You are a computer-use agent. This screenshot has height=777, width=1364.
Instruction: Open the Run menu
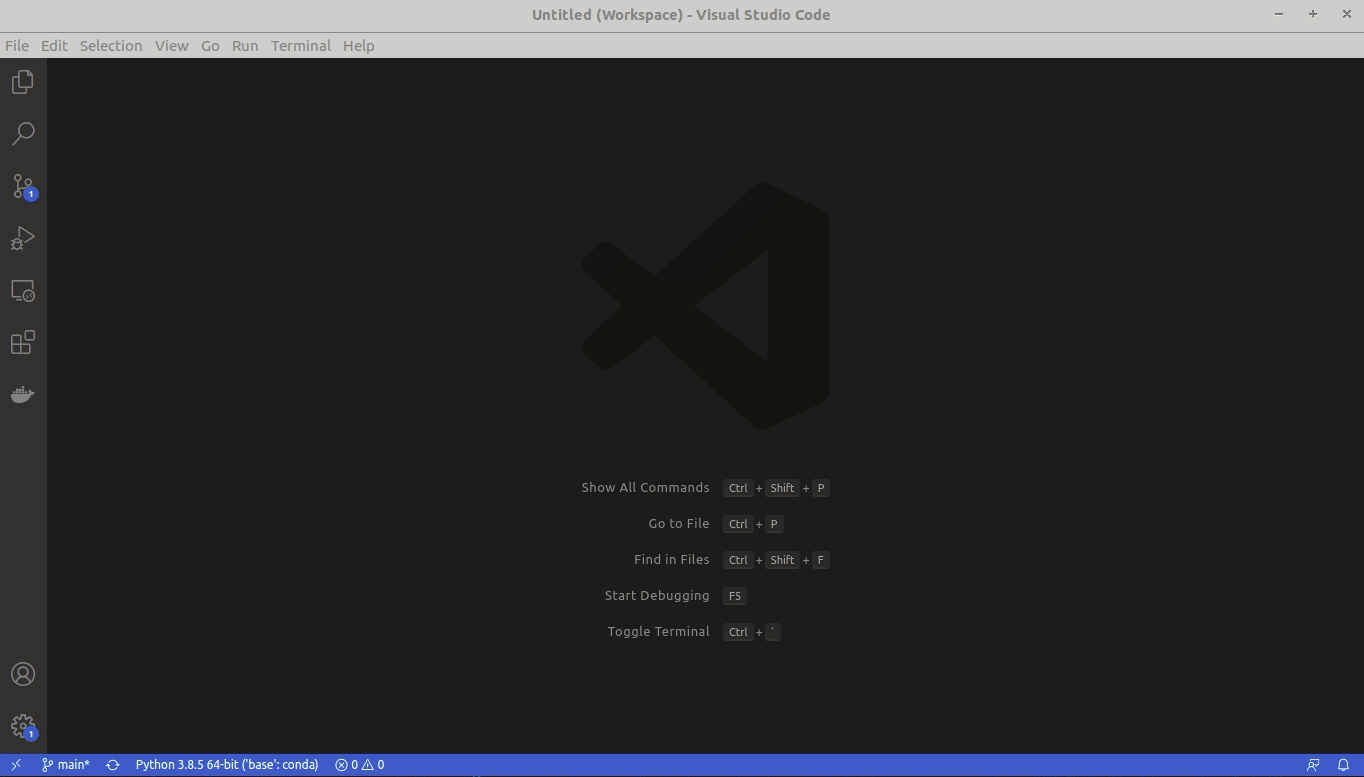(x=245, y=46)
